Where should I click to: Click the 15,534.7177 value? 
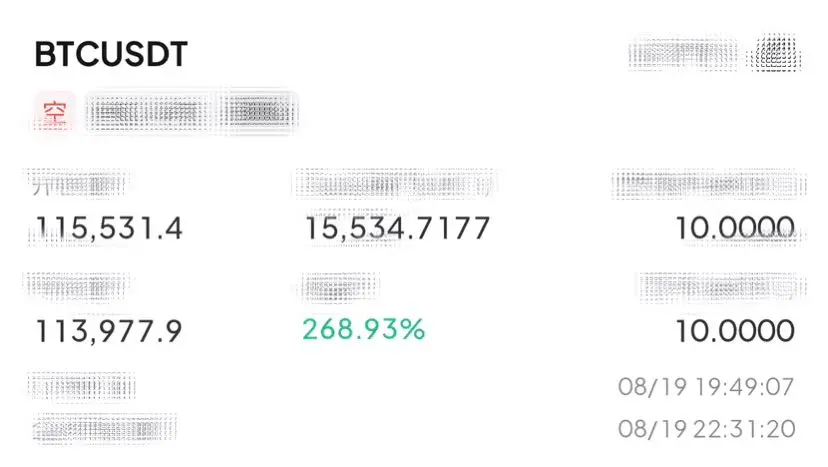[398, 228]
